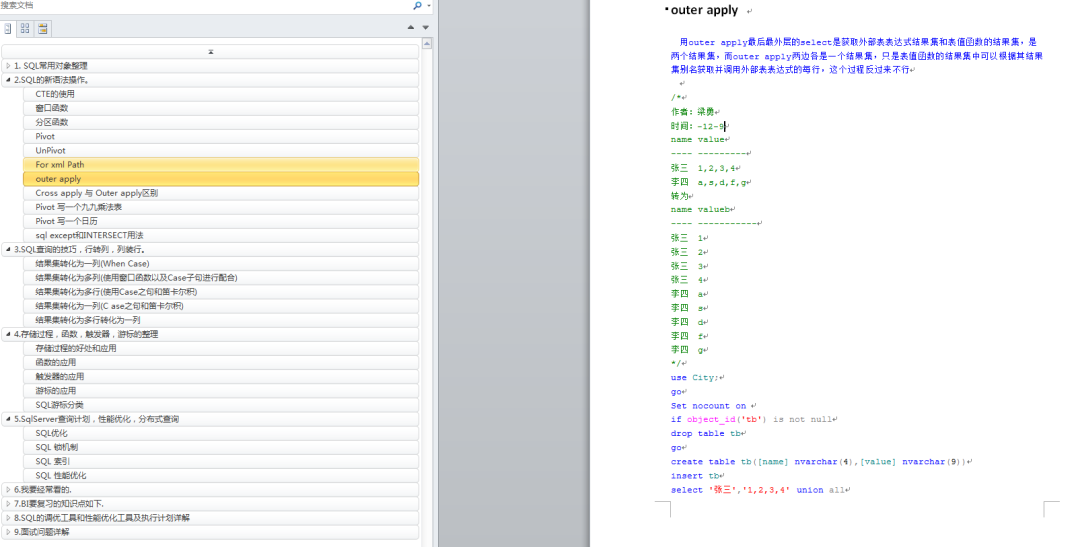Go to SQL 性能优化 heading
Viewport: 1080px width, 547px height.
[x=220, y=475]
